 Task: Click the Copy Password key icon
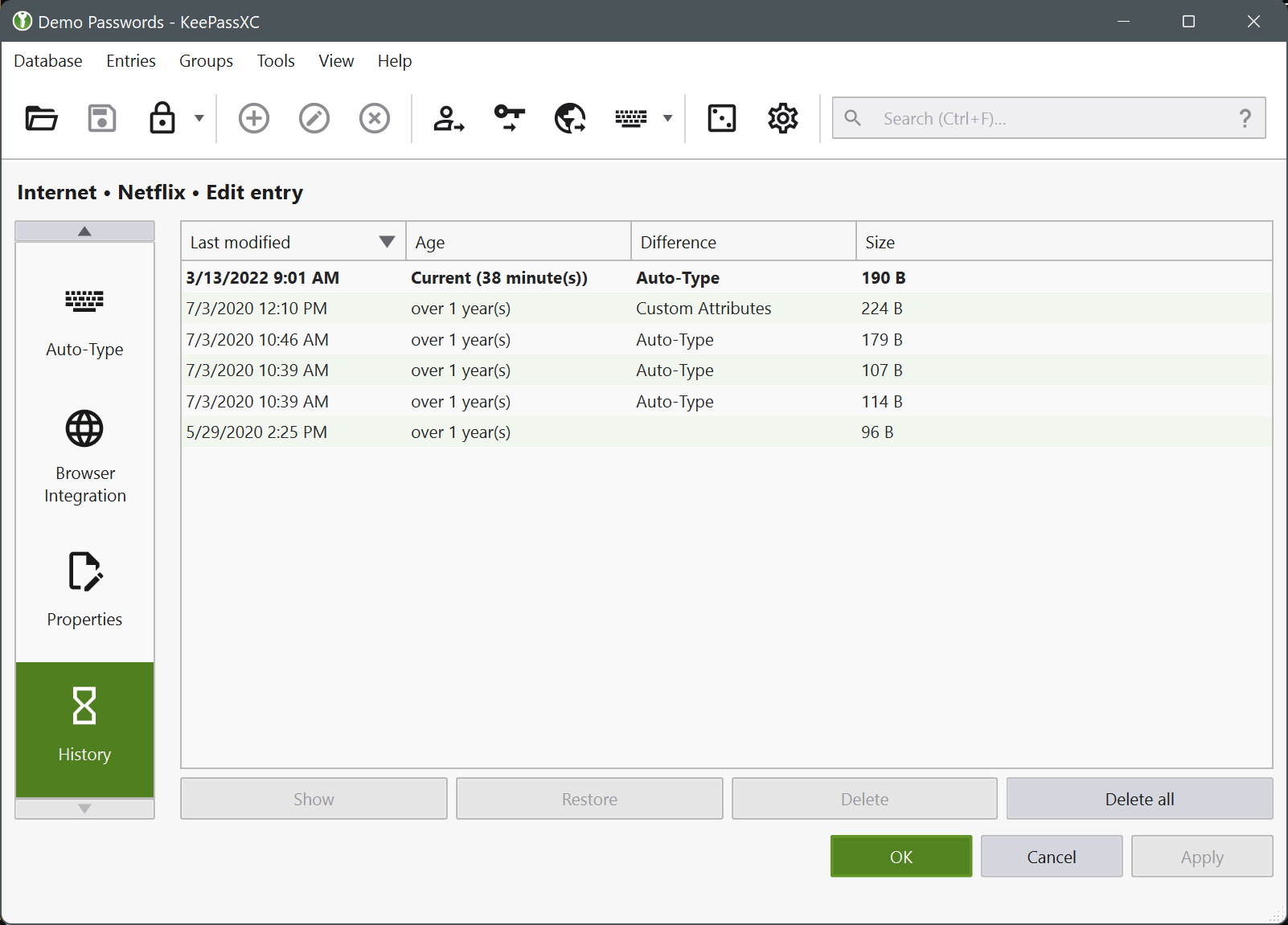(x=510, y=119)
